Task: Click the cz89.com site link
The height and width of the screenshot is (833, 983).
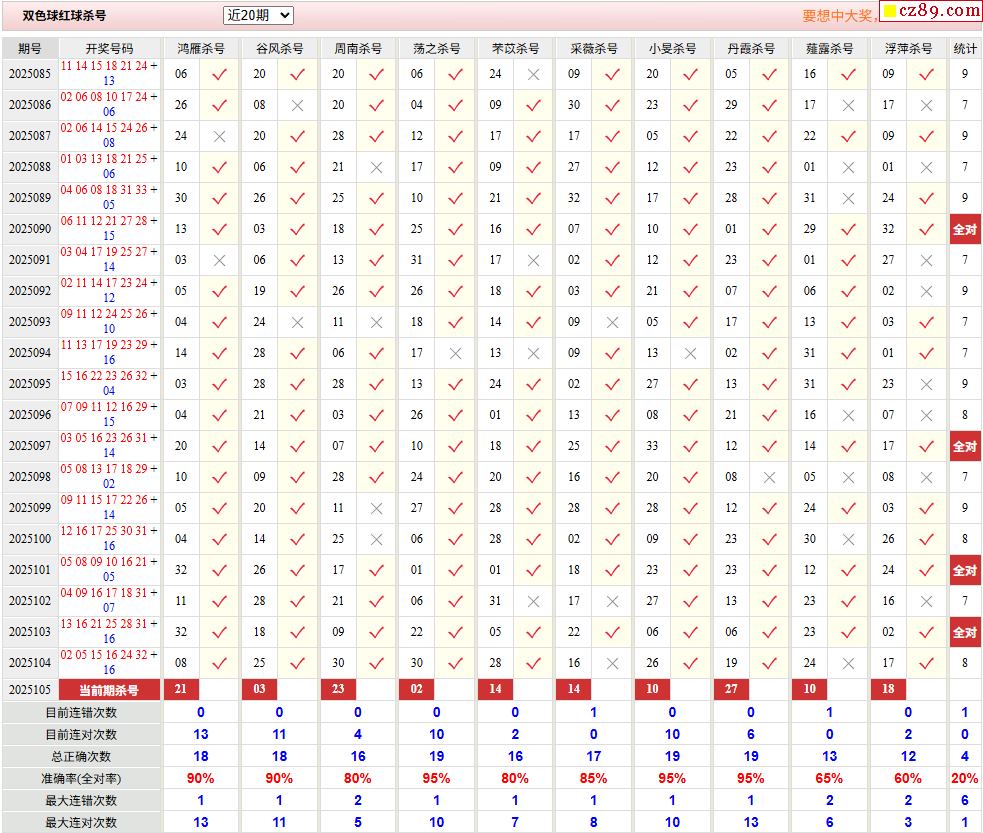Action: pyautogui.click(x=931, y=11)
